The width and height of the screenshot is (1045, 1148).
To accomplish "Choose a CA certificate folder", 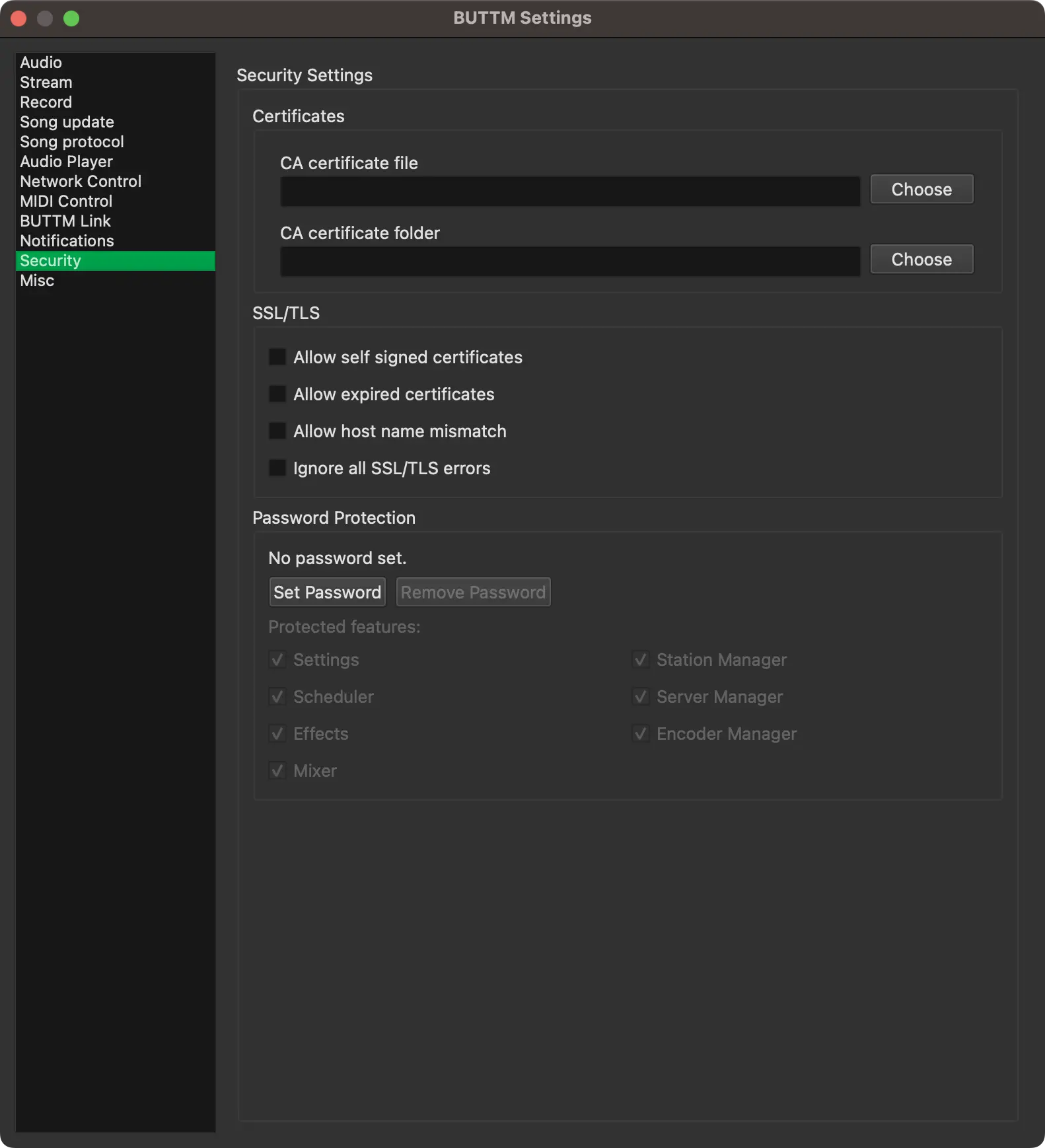I will click(921, 260).
